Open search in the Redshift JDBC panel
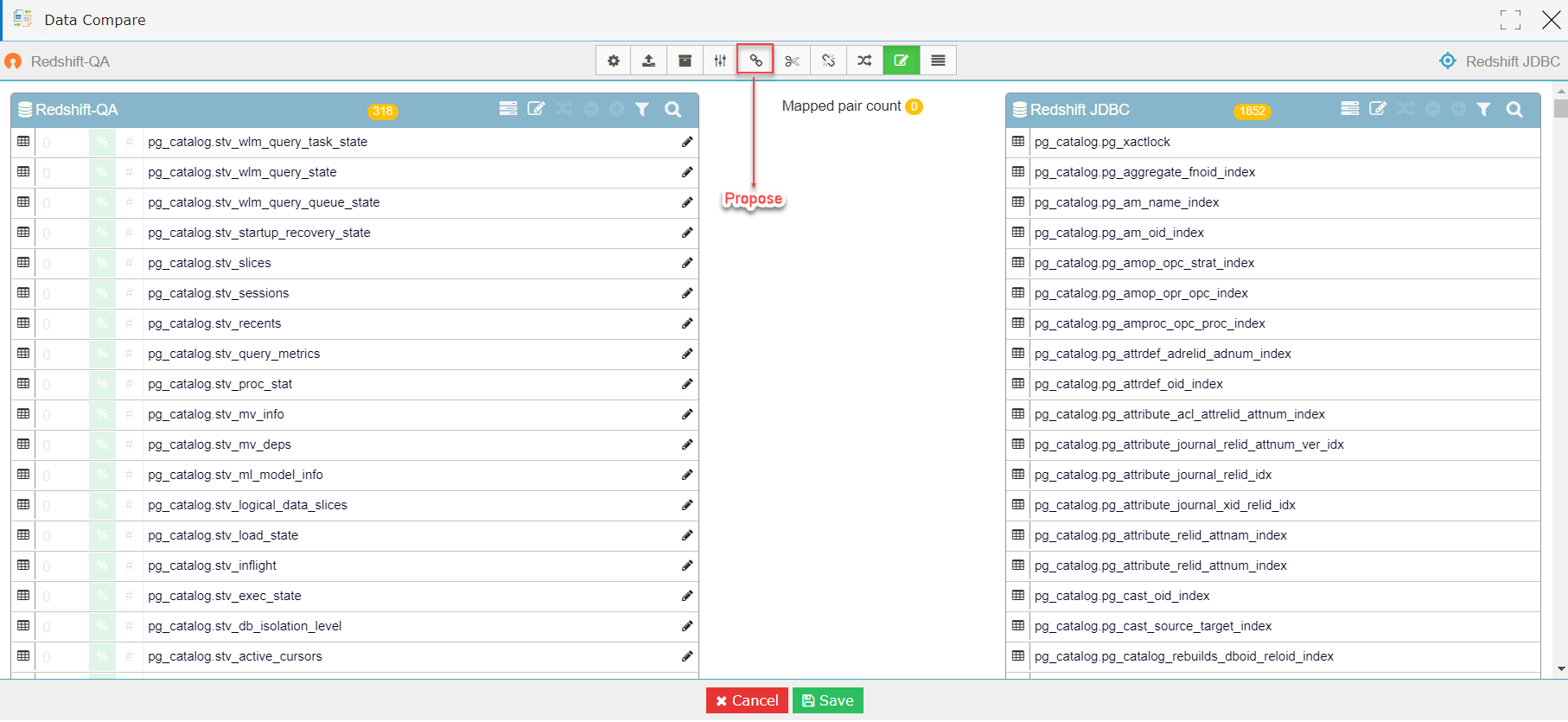The image size is (1568, 722). click(1514, 109)
